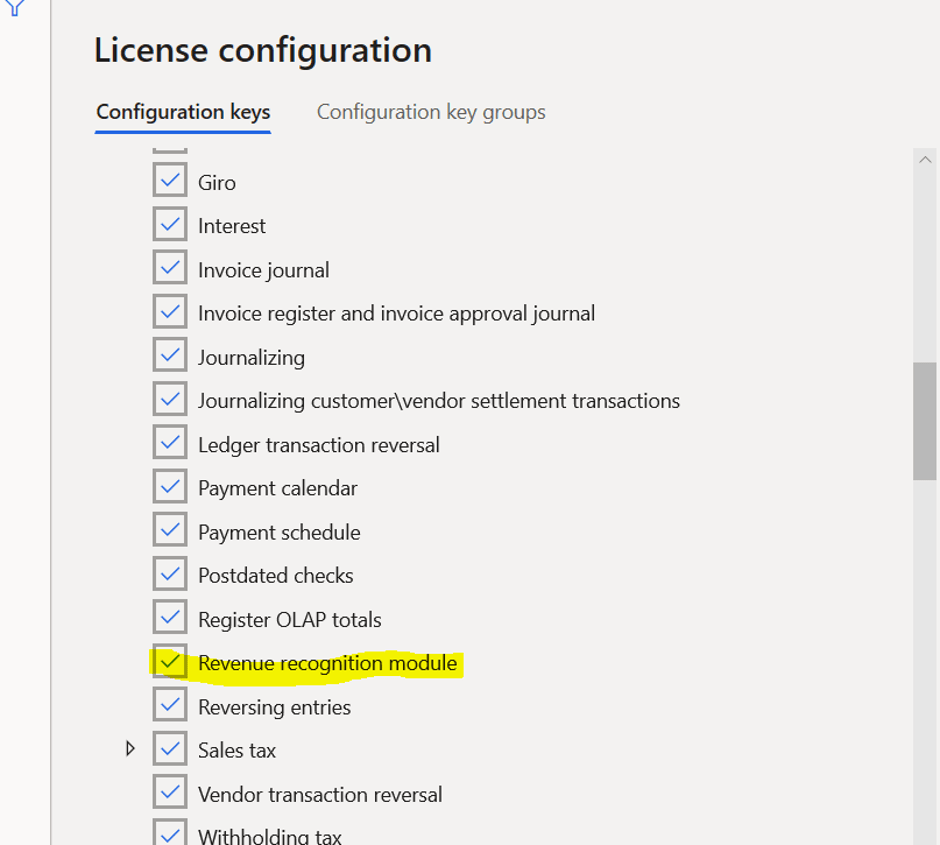Disable the Revenue recognition module checkbox
This screenshot has height=845, width=940.
(x=170, y=663)
